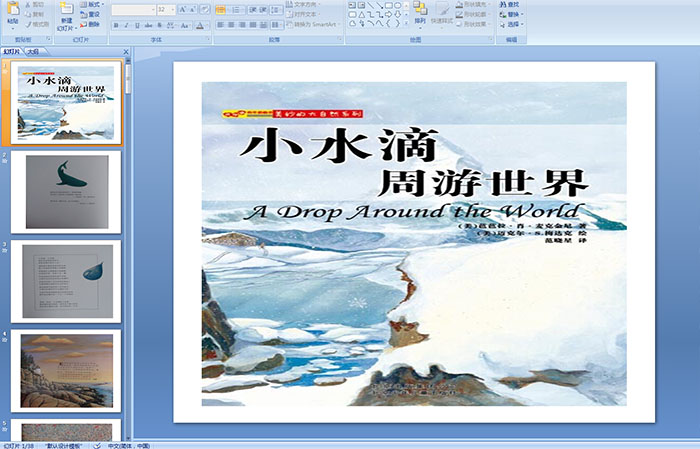Screen dimensions: 700x449
Task: Pick the oval shape in shapes gallery
Action: point(397,5)
